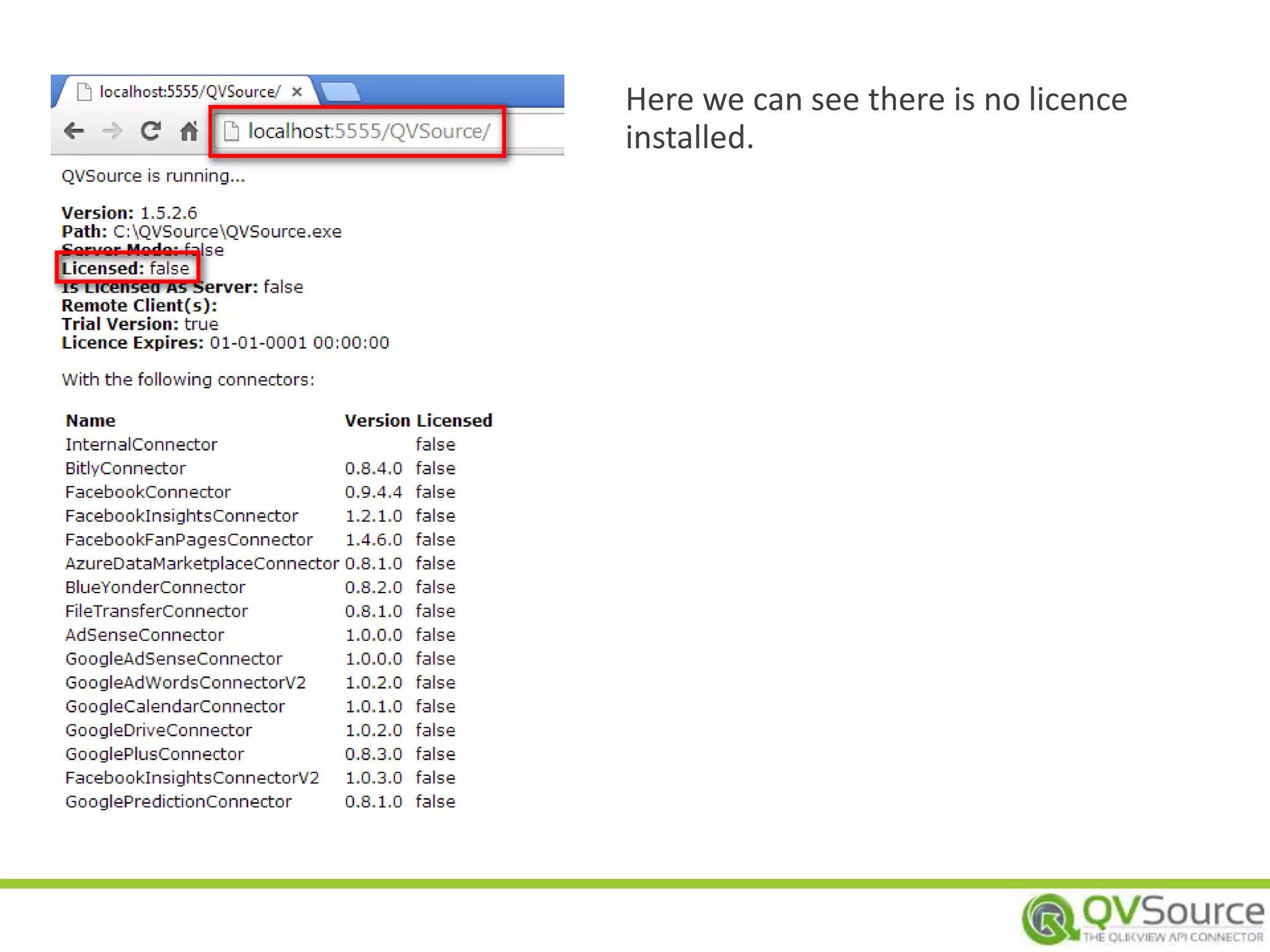Close the localhost:5555/QVSource tab
The image size is (1270, 952).
click(297, 92)
